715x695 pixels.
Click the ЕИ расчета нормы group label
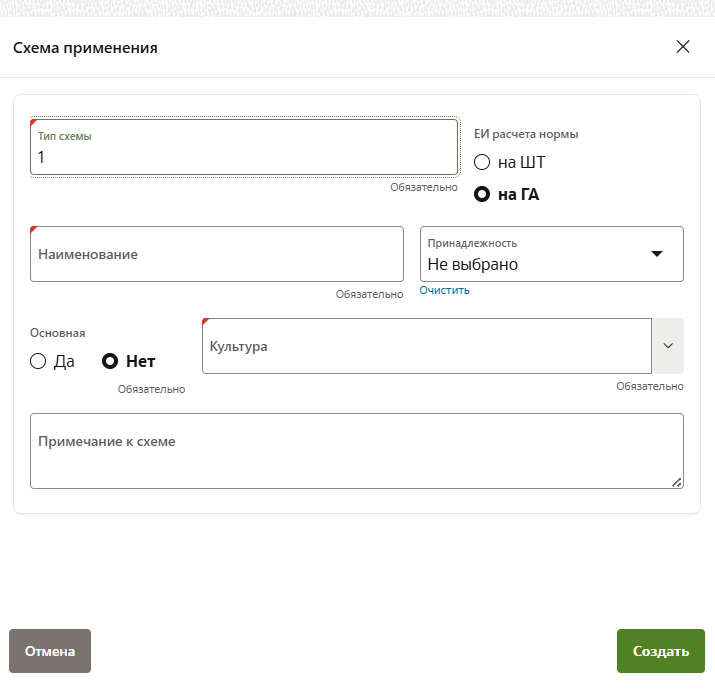pyautogui.click(x=526, y=134)
